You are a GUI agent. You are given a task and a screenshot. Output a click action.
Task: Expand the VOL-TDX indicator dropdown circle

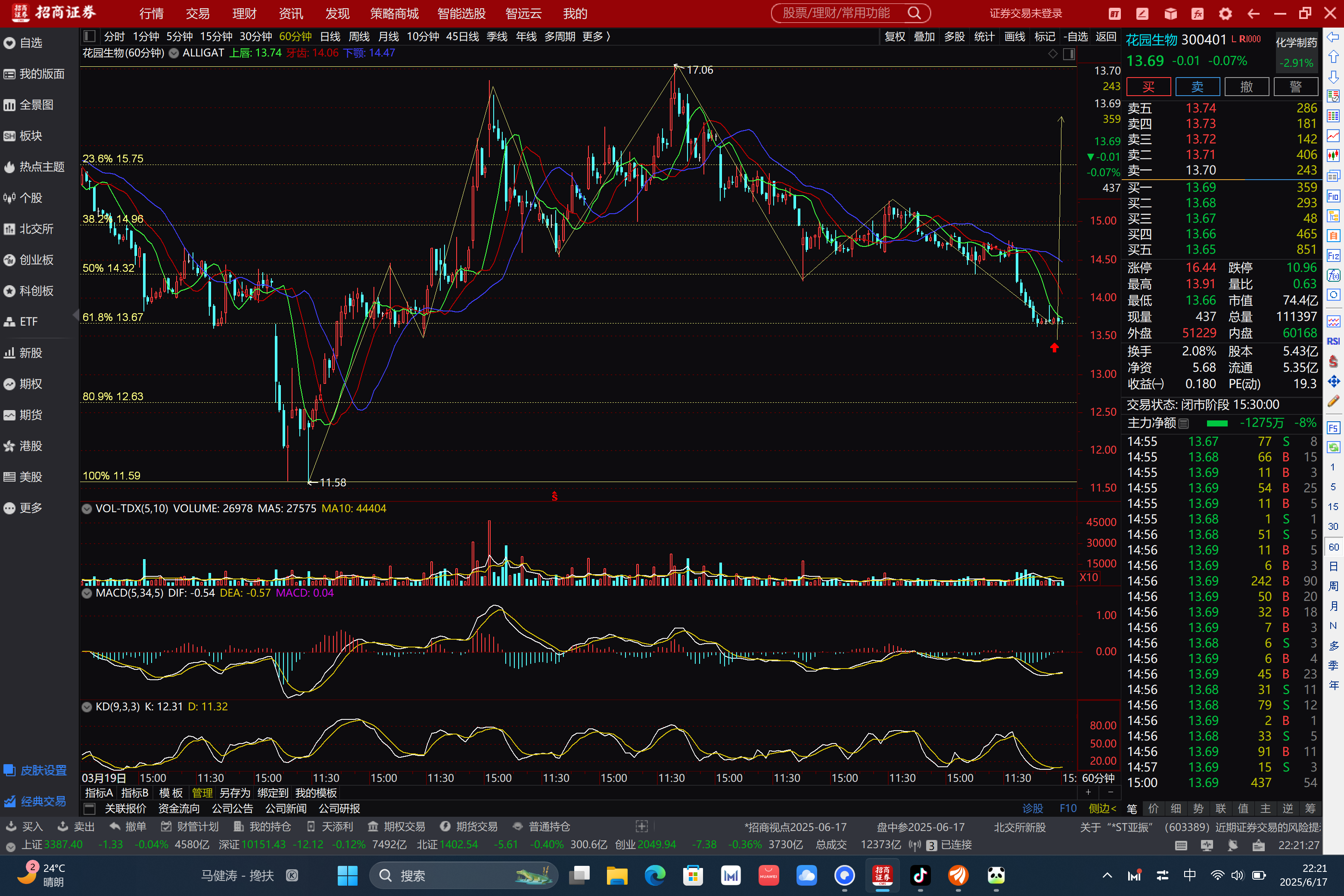[x=87, y=509]
